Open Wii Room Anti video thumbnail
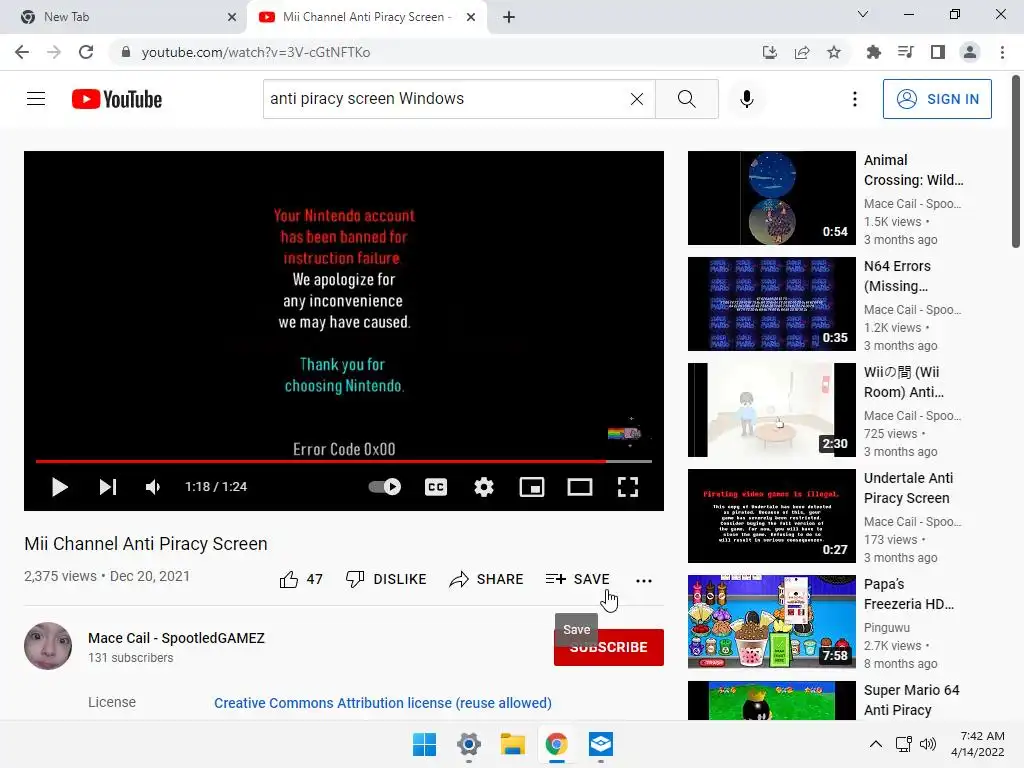 tap(771, 410)
